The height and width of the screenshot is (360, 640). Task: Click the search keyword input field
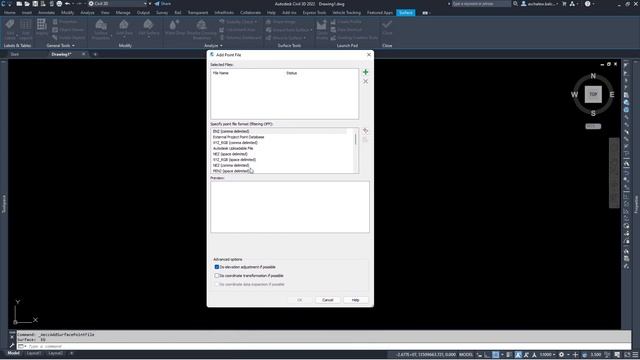481,4
